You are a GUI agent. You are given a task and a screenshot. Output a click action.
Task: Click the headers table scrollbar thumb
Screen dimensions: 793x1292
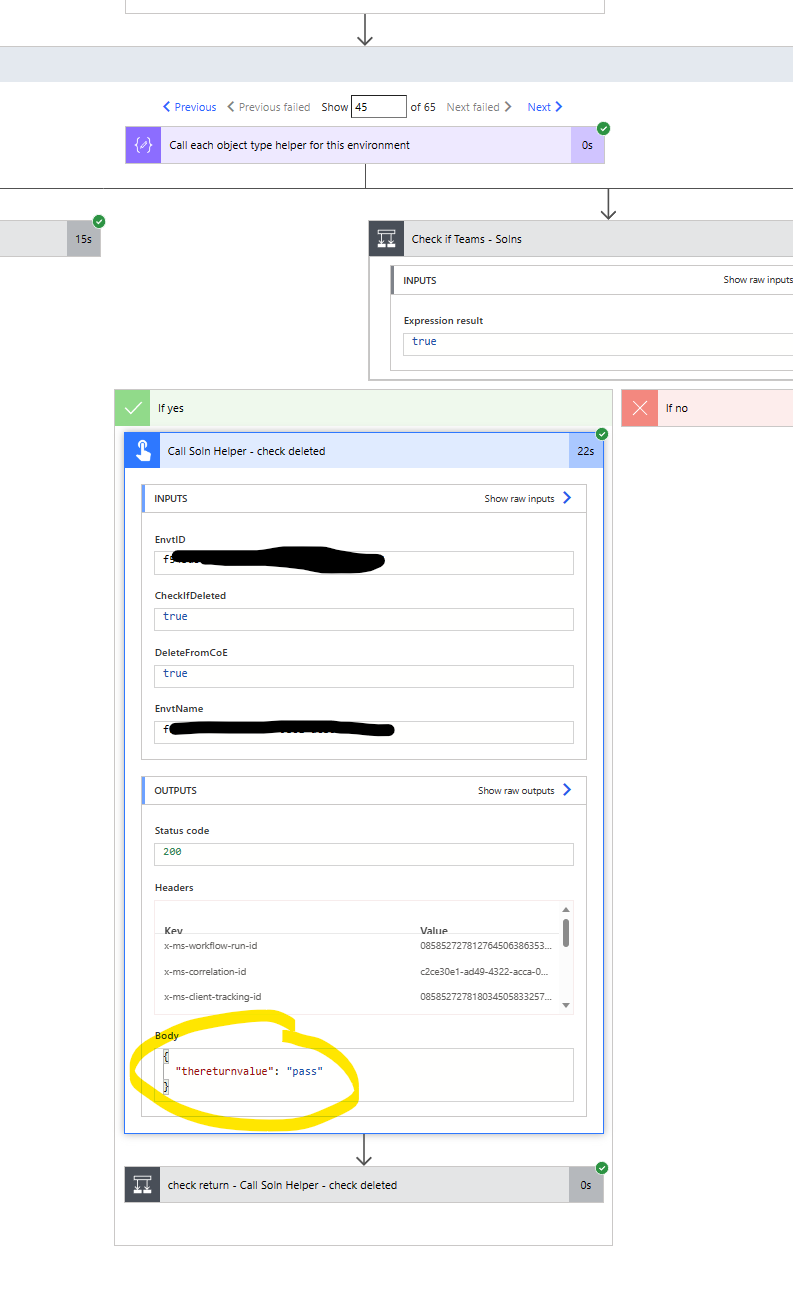(x=566, y=933)
